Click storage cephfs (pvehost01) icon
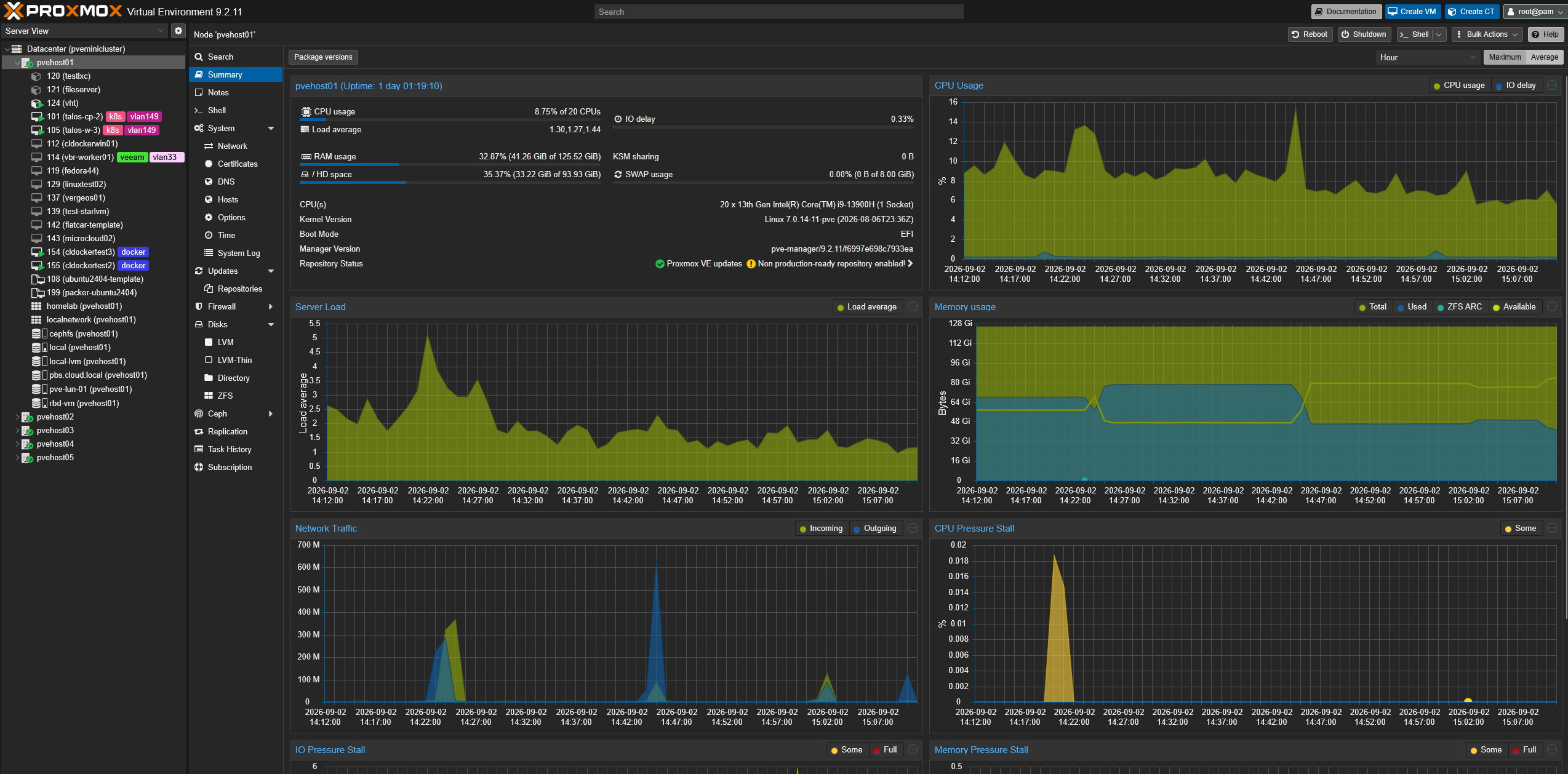1568x774 pixels. (39, 333)
